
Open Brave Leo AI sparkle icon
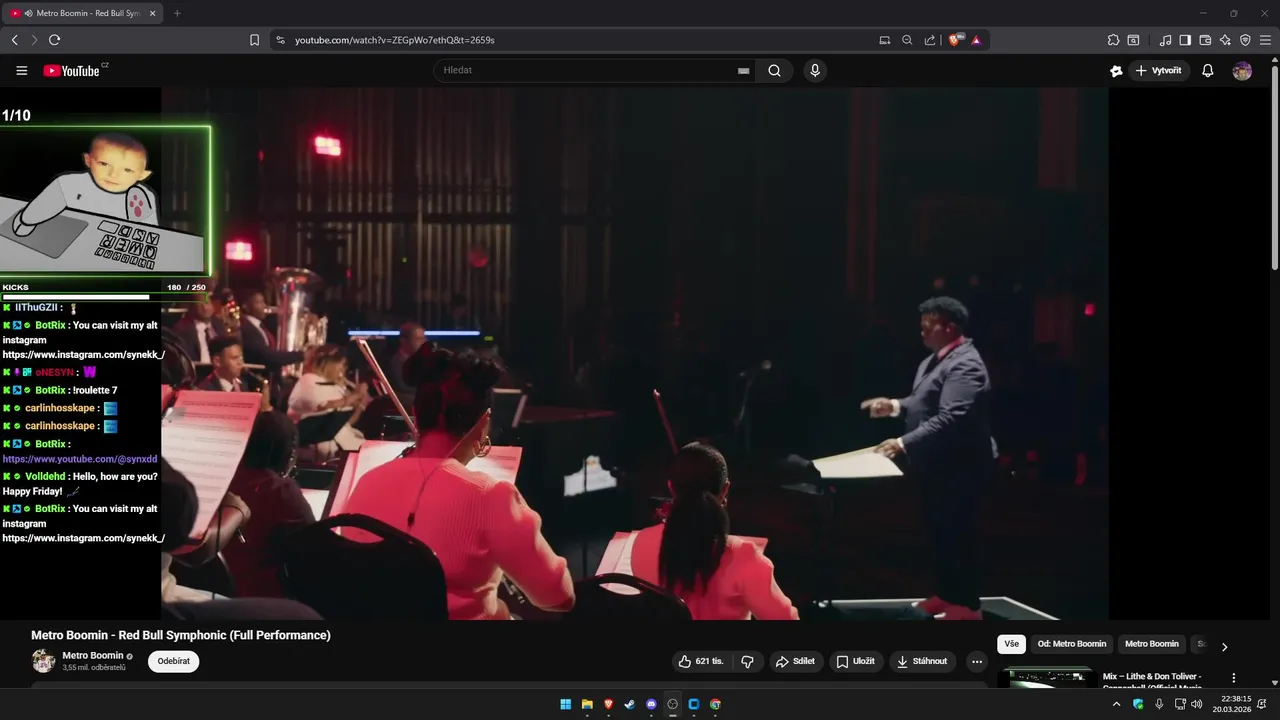[1225, 40]
